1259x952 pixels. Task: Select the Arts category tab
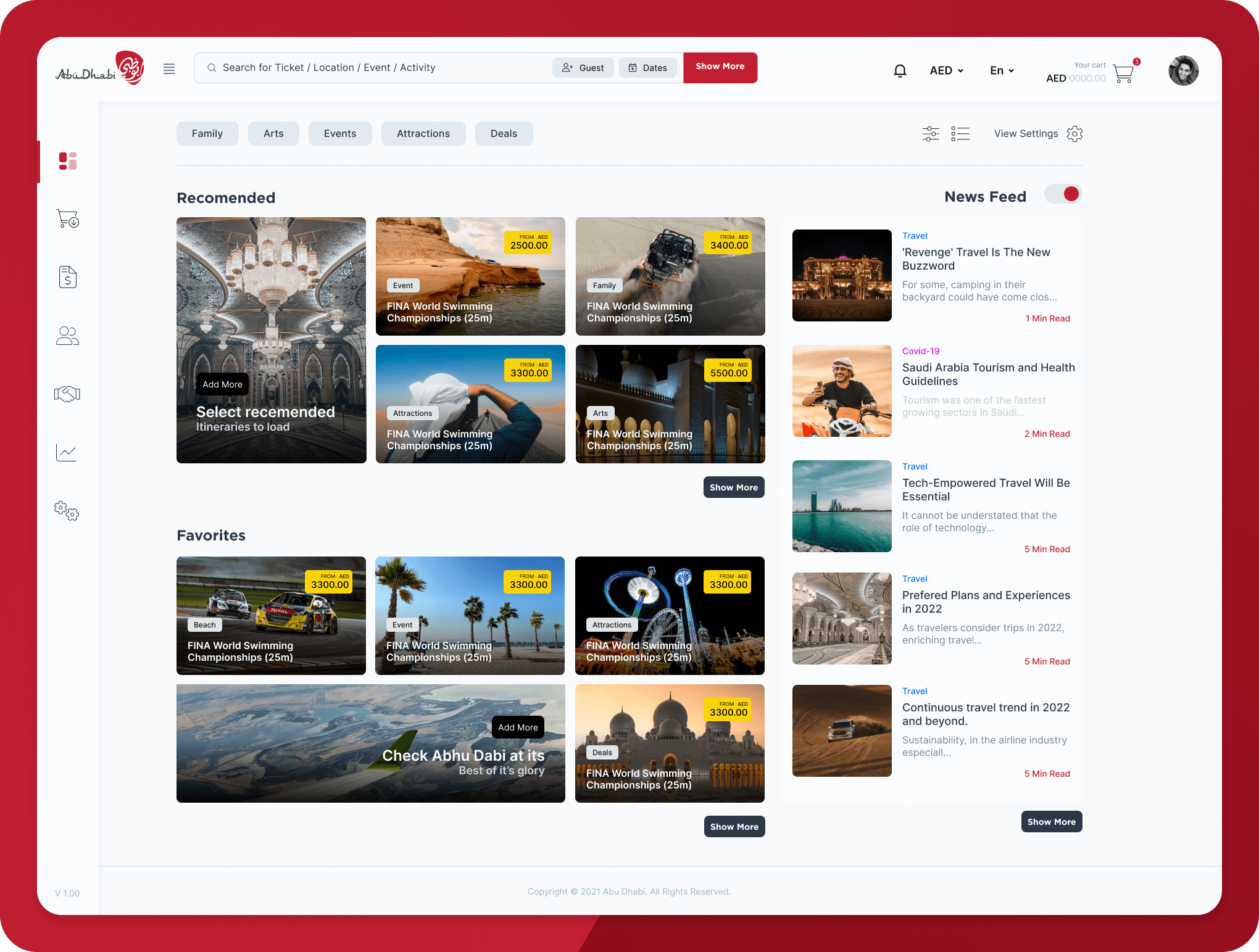tap(273, 134)
